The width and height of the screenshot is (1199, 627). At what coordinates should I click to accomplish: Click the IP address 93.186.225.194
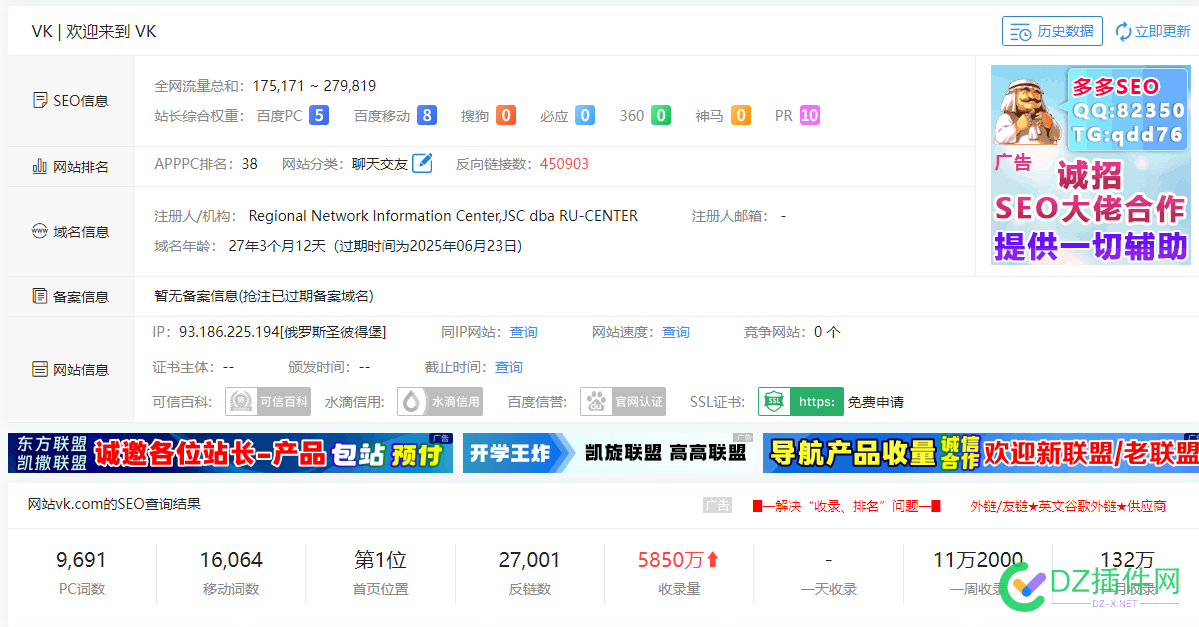tap(229, 332)
